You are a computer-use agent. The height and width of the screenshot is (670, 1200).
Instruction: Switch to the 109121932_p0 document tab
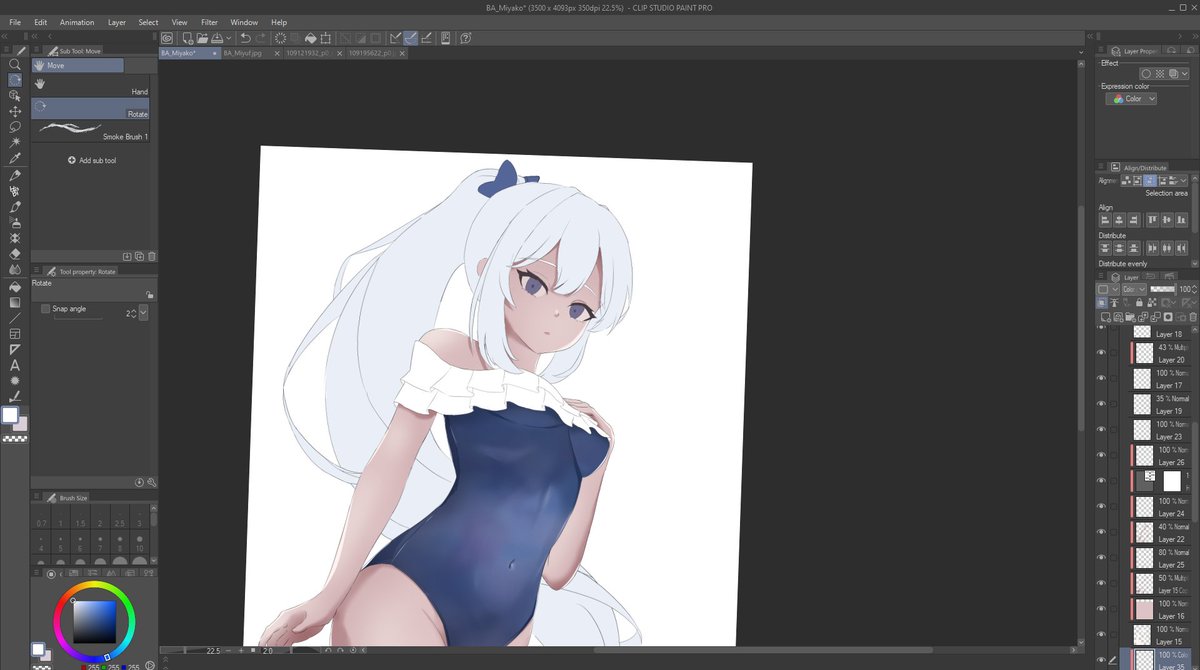308,52
